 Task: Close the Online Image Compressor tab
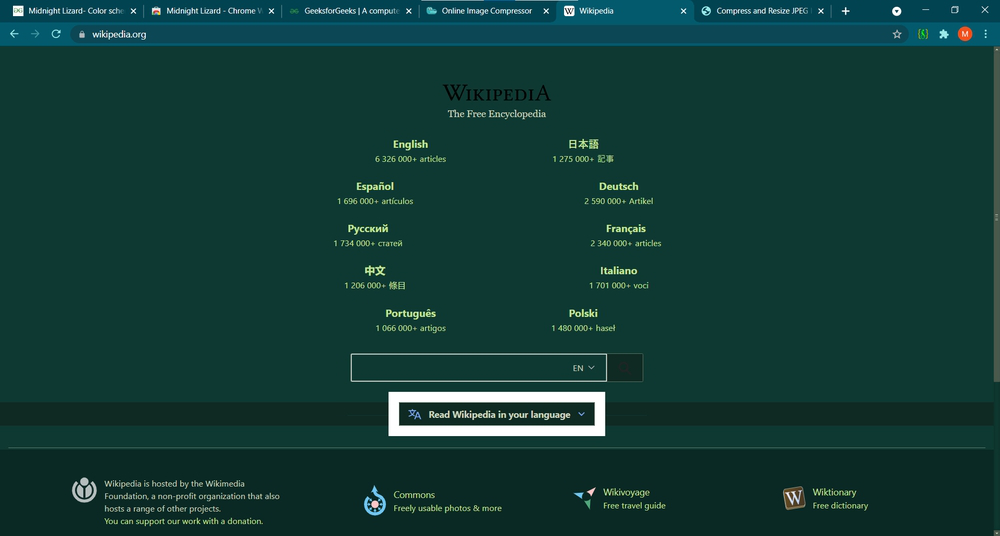546,11
